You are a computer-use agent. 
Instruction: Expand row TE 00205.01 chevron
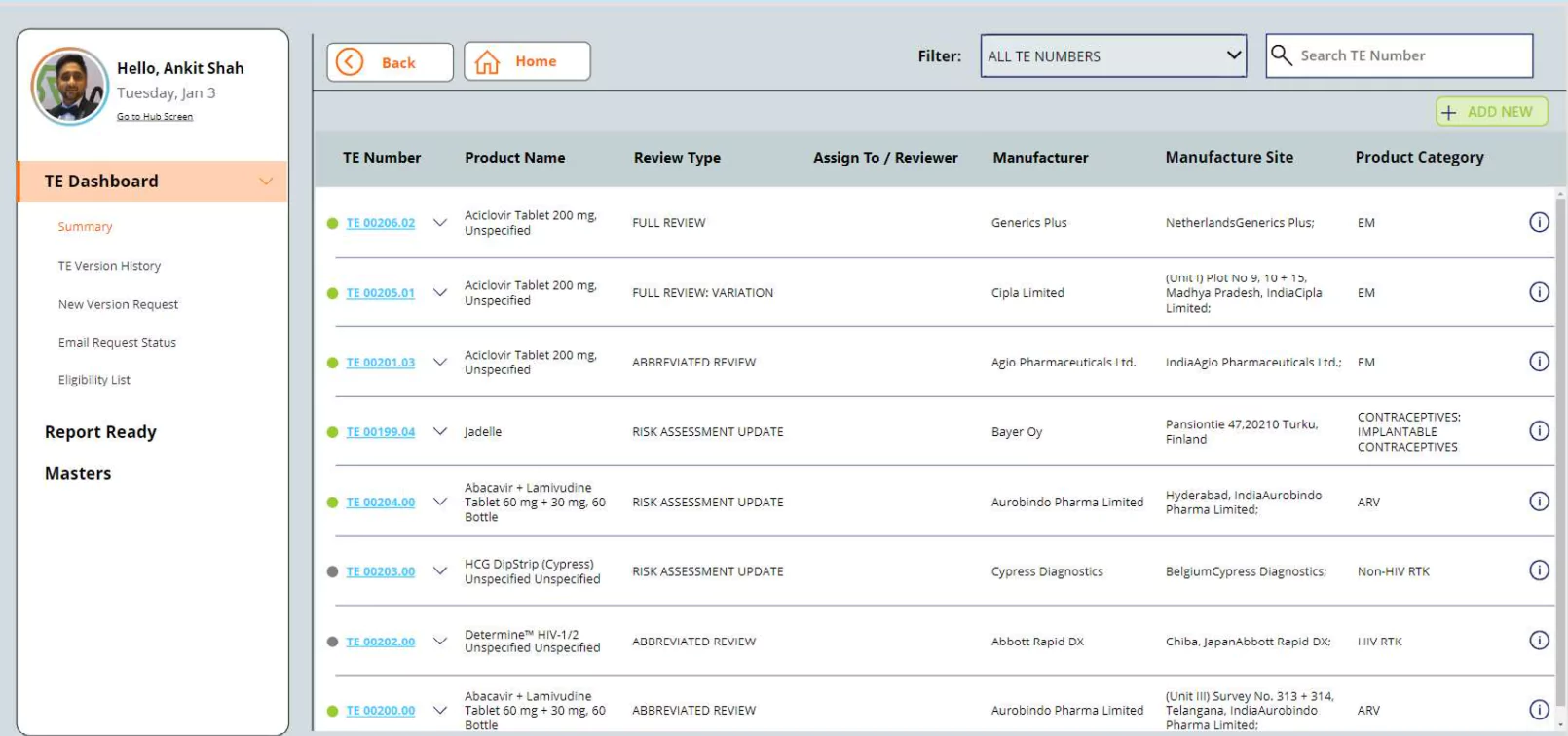[x=440, y=292]
